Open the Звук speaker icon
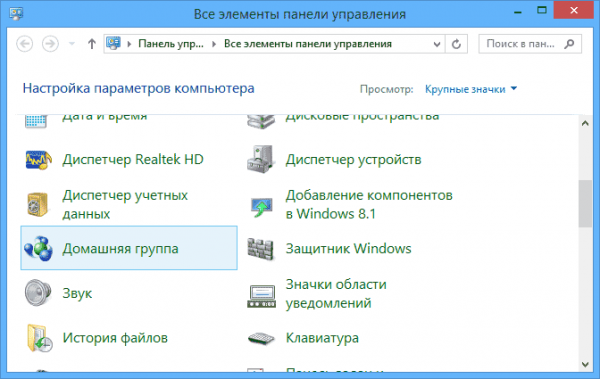This screenshot has width=600, height=379. (38, 293)
